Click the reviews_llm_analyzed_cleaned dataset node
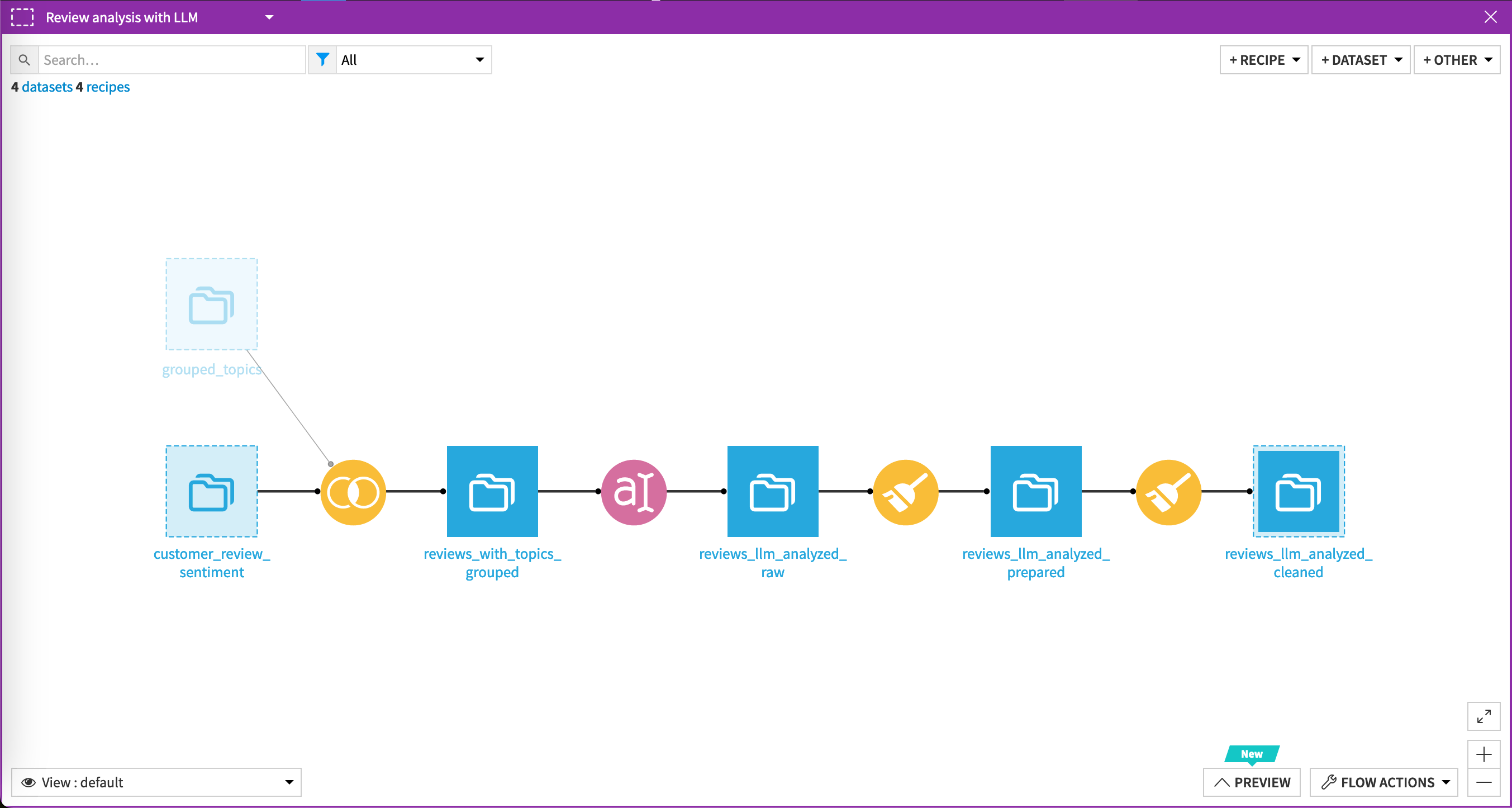This screenshot has width=1512, height=808. click(x=1299, y=491)
